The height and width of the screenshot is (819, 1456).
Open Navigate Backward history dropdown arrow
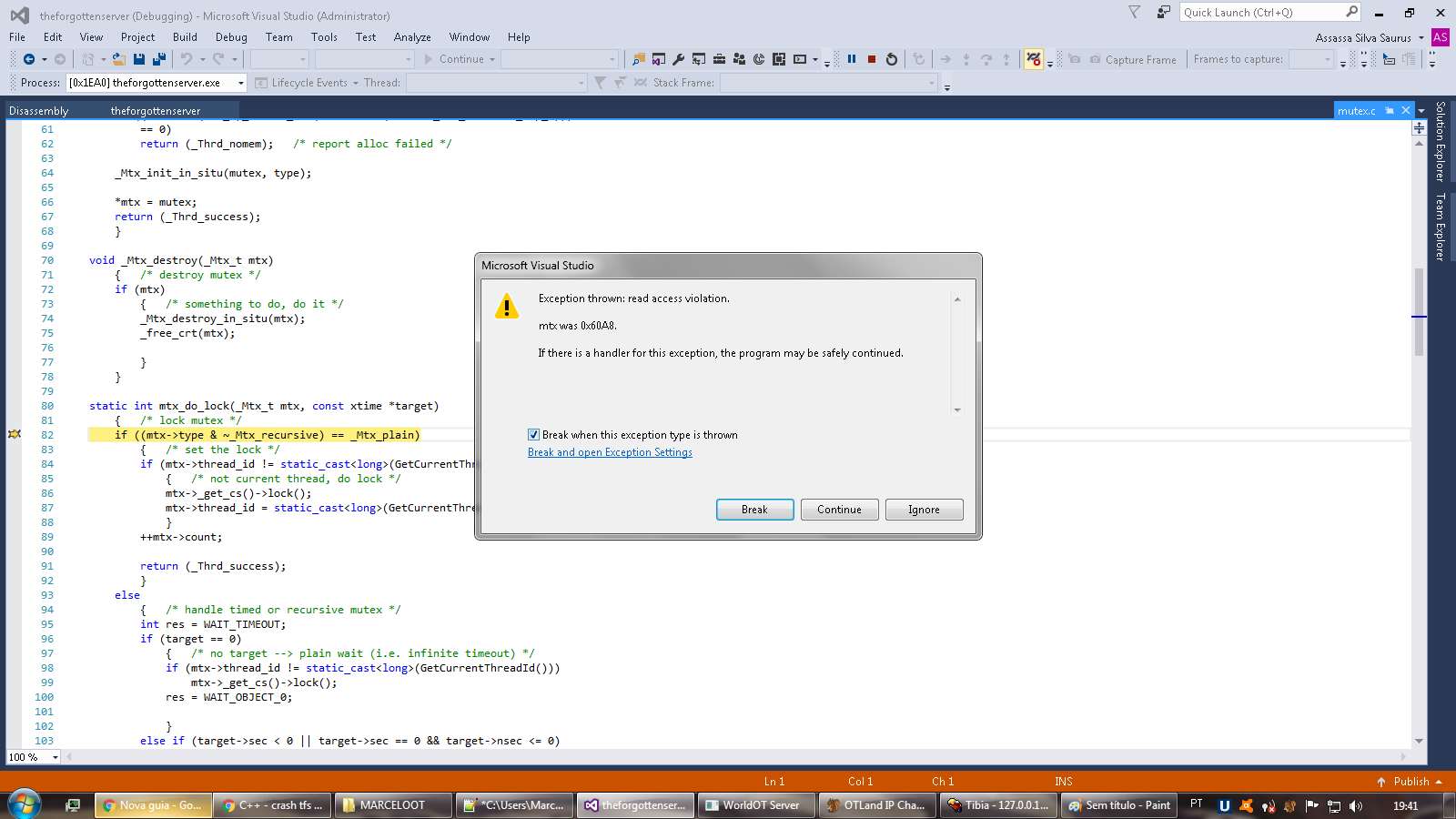point(44,59)
